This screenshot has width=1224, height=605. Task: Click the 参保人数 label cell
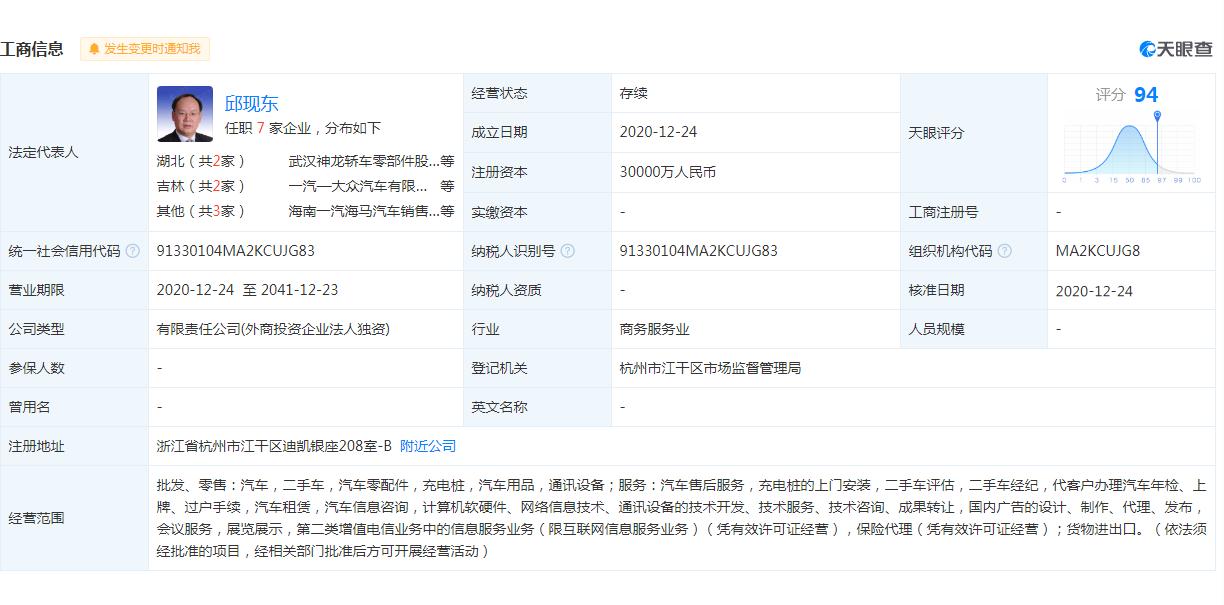(74, 368)
